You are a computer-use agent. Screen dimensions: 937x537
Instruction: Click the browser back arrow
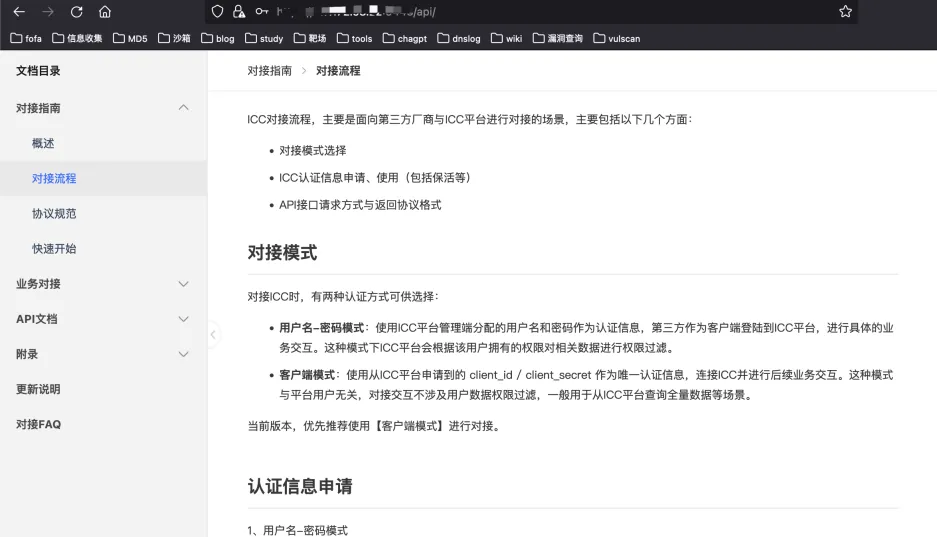pyautogui.click(x=19, y=11)
